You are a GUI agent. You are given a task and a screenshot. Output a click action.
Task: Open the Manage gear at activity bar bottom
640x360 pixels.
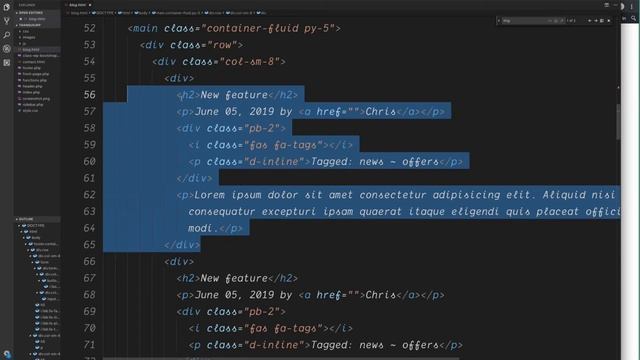[x=7, y=354]
